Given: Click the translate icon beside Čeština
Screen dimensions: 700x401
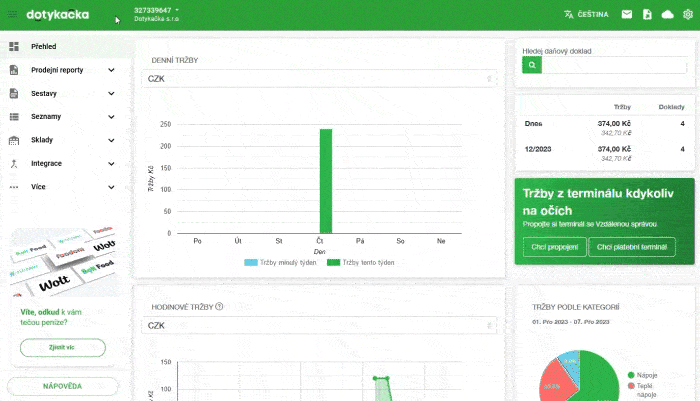Looking at the screenshot, I should [x=569, y=15].
